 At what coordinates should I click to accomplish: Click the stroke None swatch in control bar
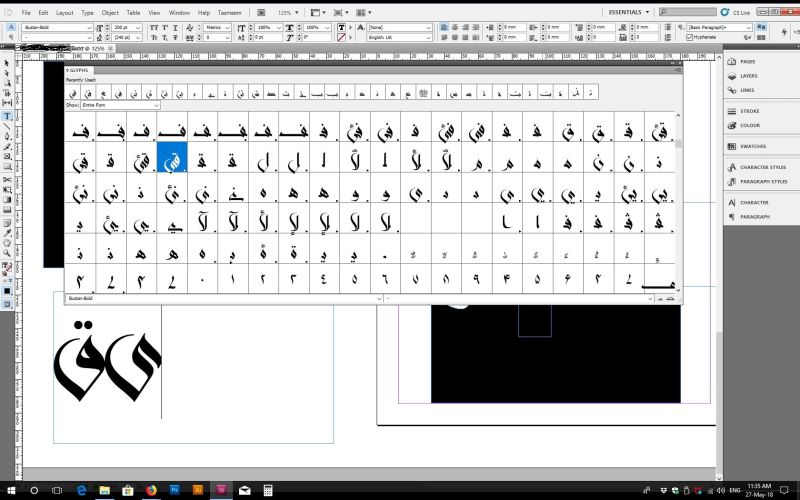[341, 38]
